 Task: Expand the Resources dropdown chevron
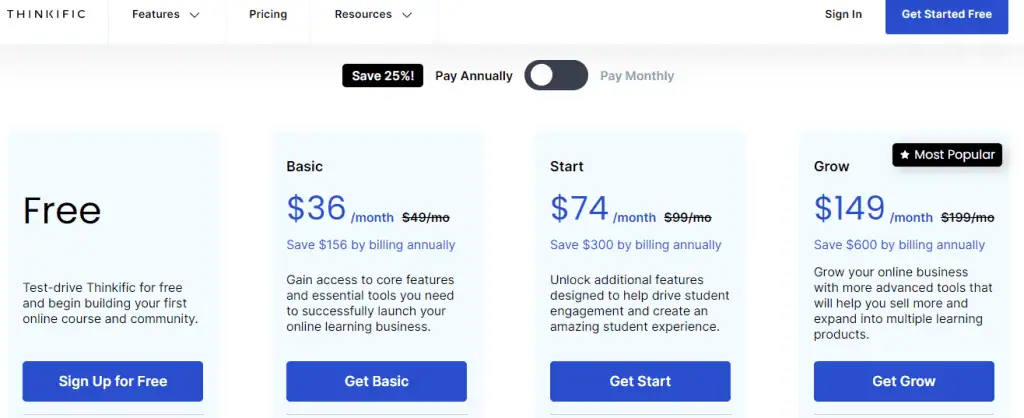tap(407, 15)
